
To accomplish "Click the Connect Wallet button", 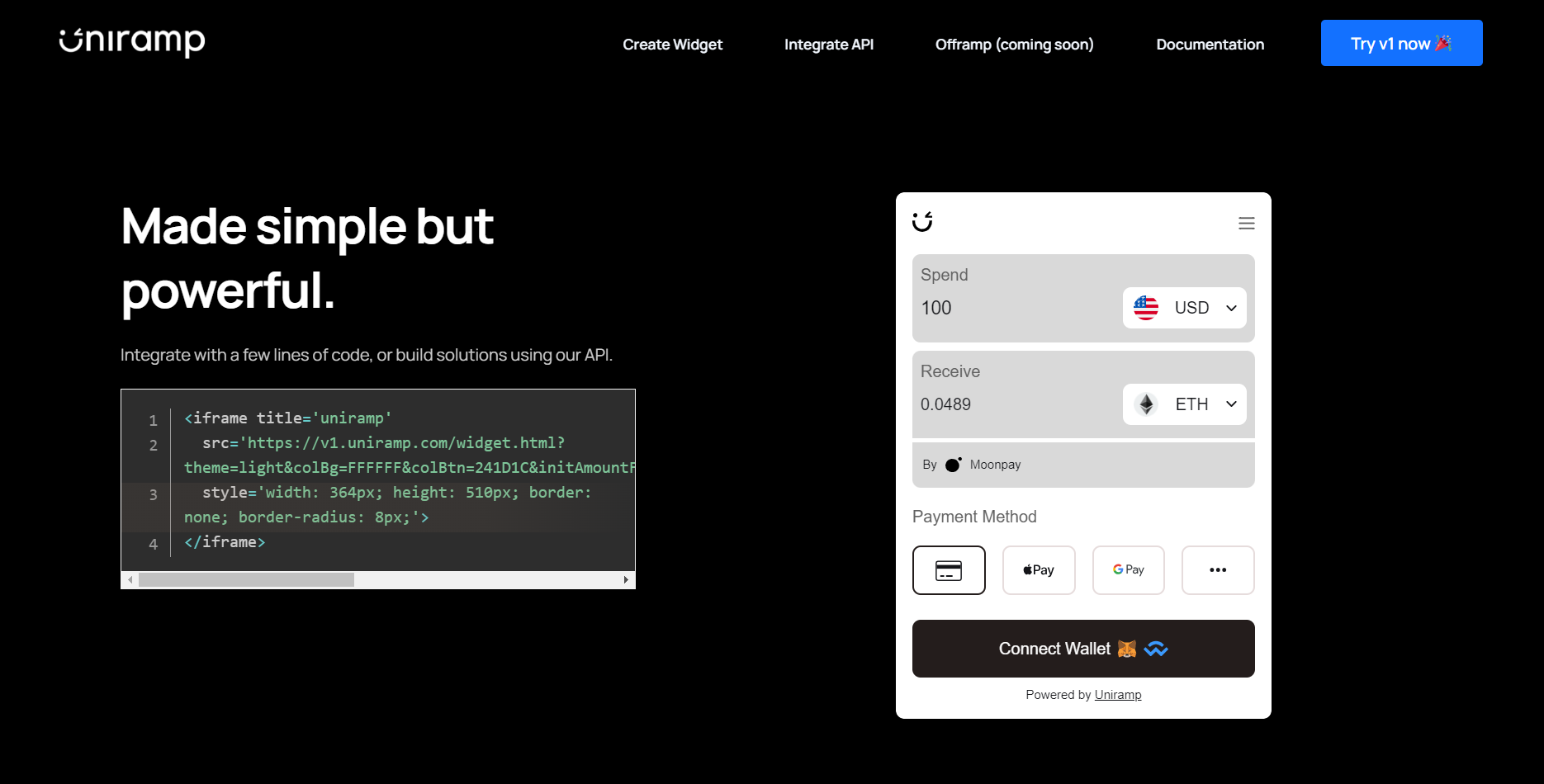I will tap(1083, 649).
